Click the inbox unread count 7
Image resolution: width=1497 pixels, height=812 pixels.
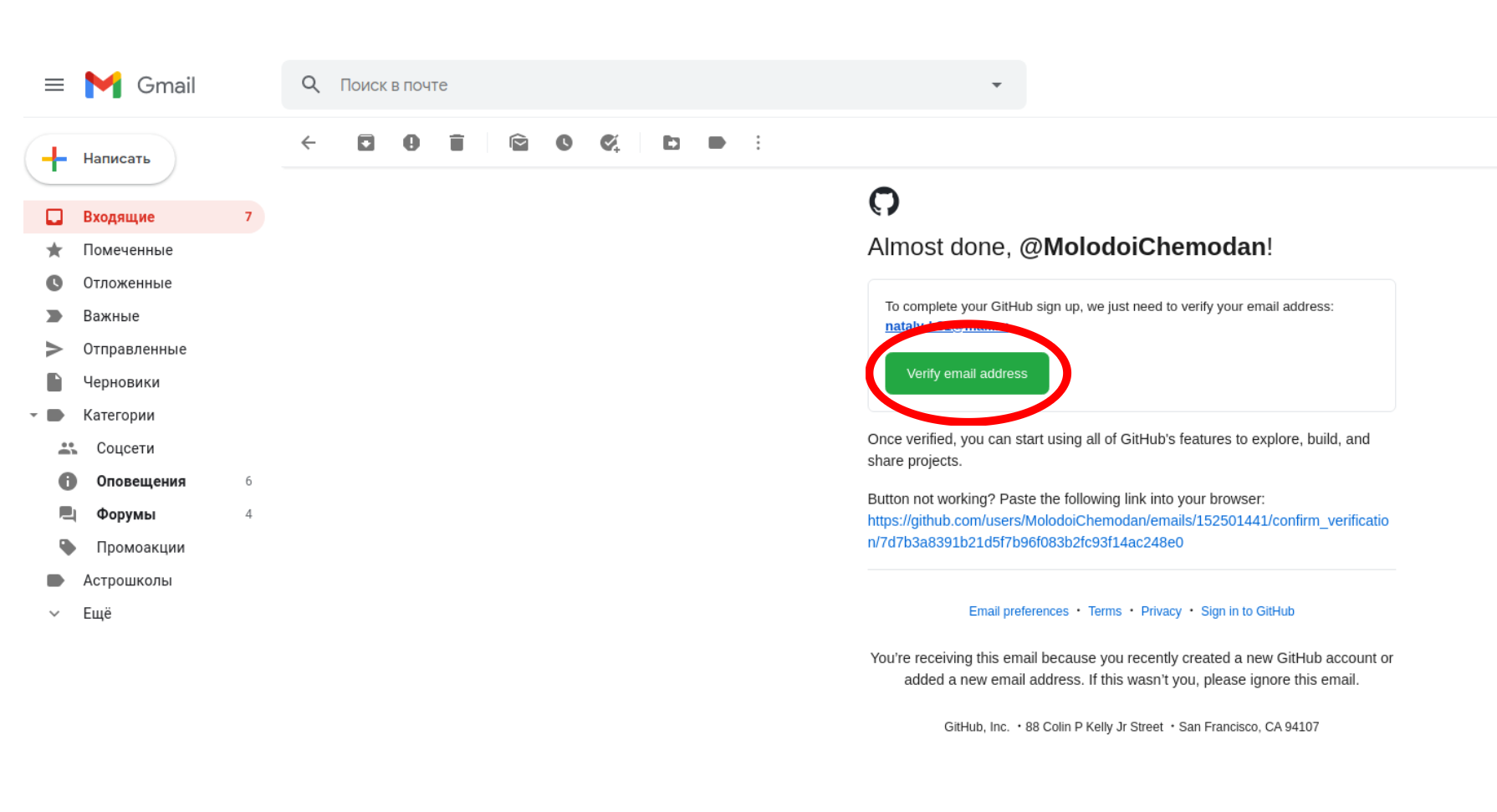248,217
